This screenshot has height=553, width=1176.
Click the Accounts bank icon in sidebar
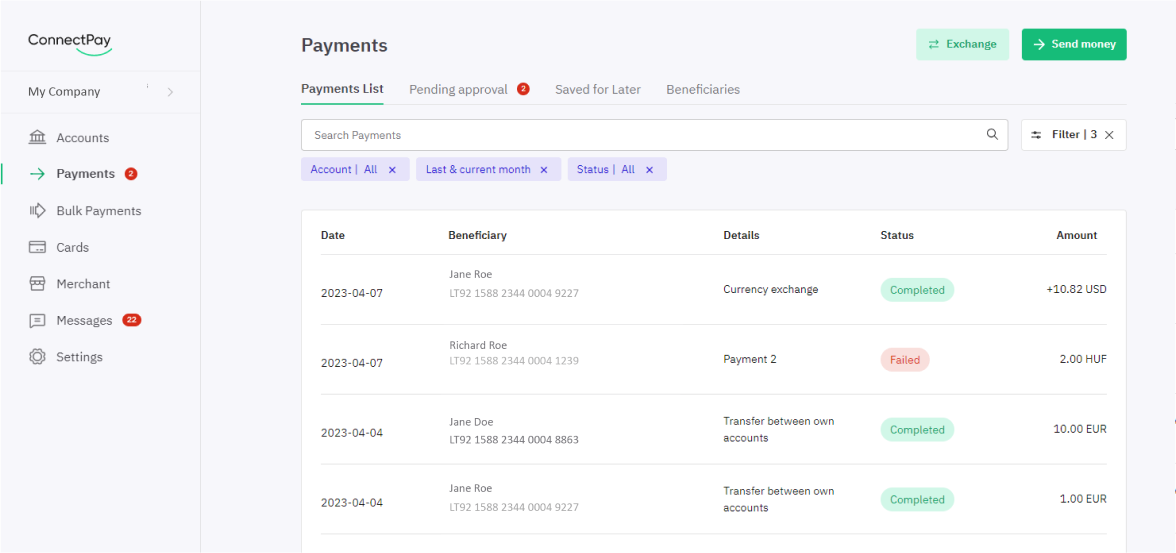[38, 137]
